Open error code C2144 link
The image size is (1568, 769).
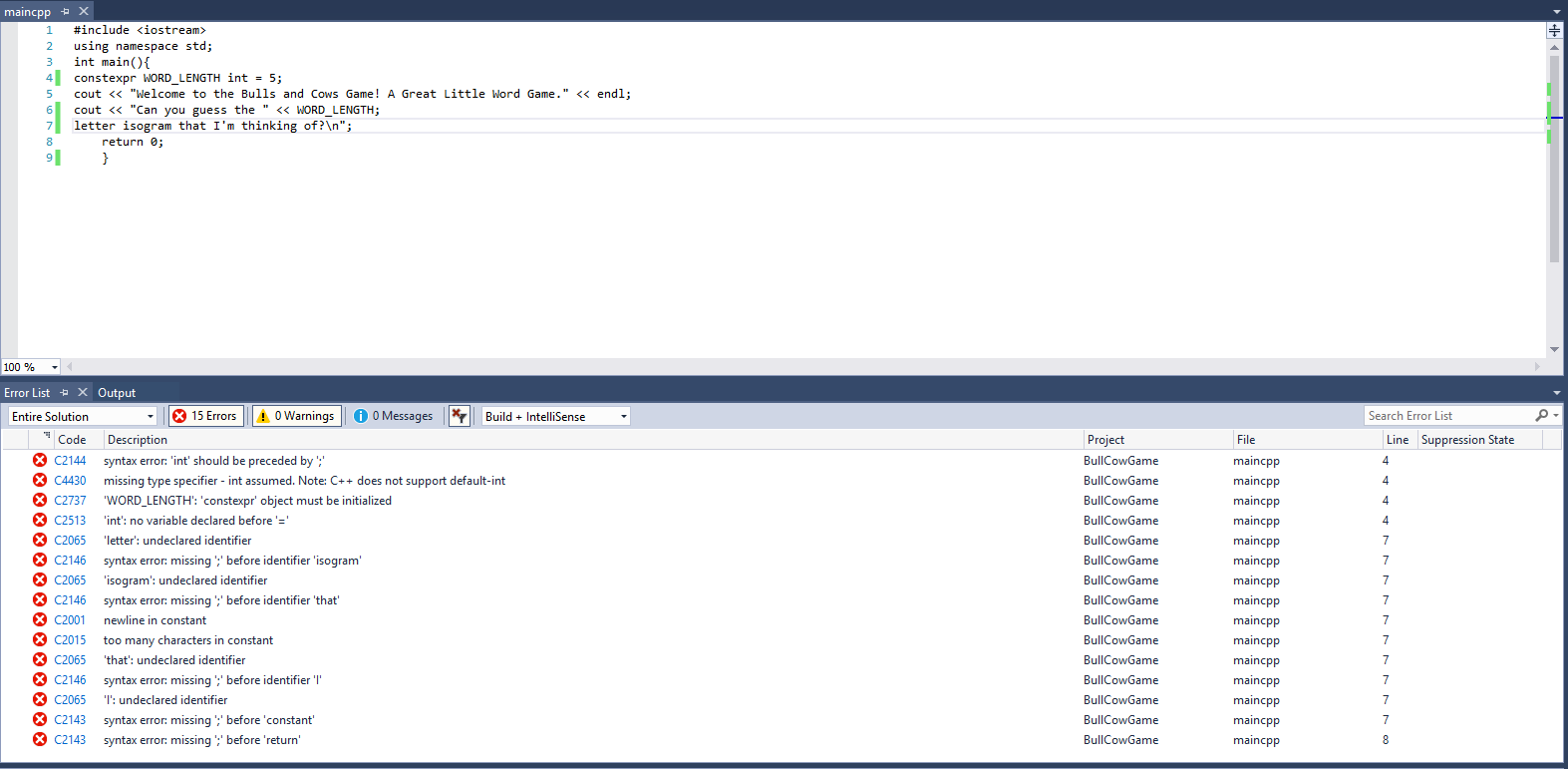70,461
